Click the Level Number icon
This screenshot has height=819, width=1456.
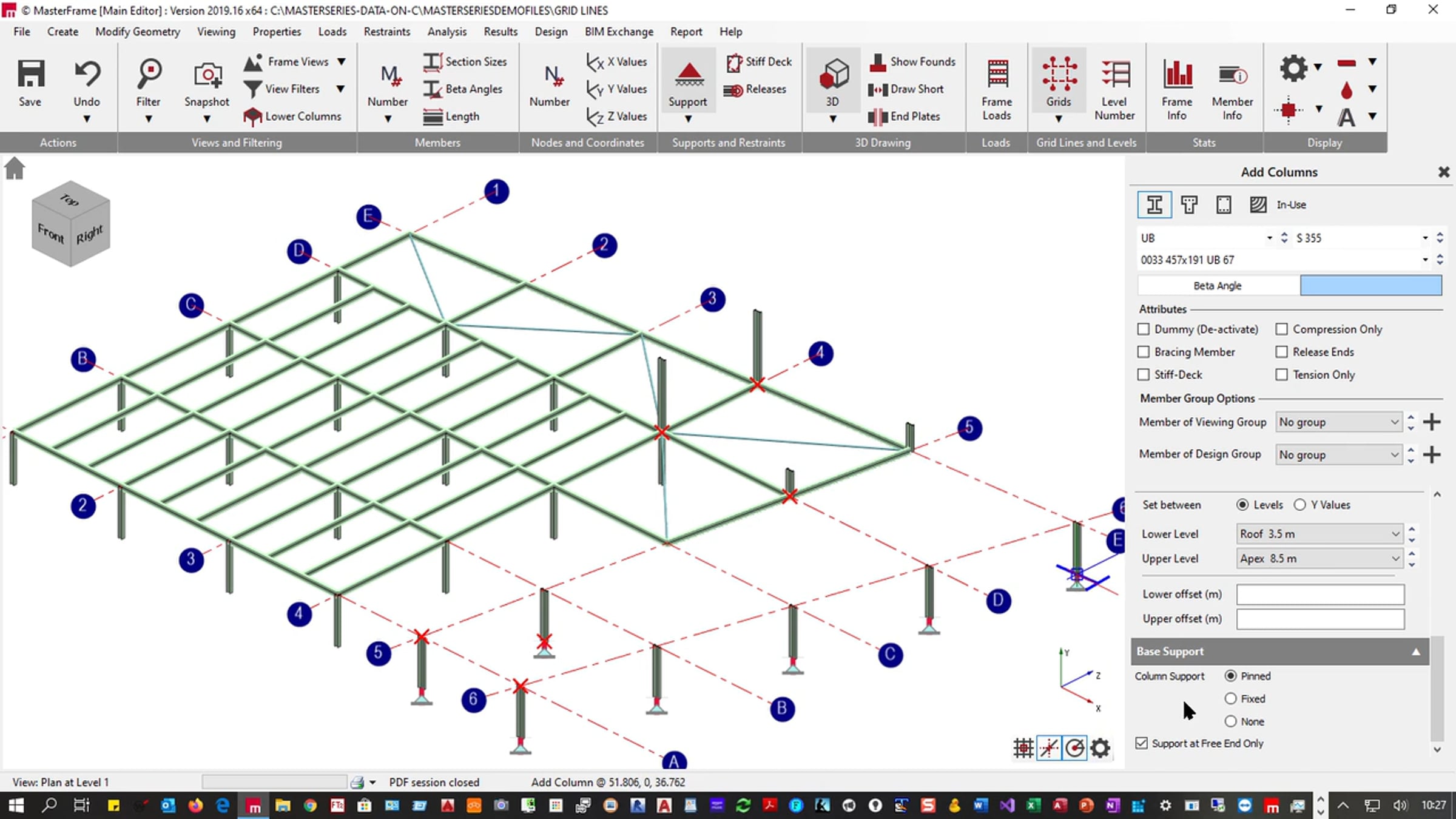(x=1114, y=75)
